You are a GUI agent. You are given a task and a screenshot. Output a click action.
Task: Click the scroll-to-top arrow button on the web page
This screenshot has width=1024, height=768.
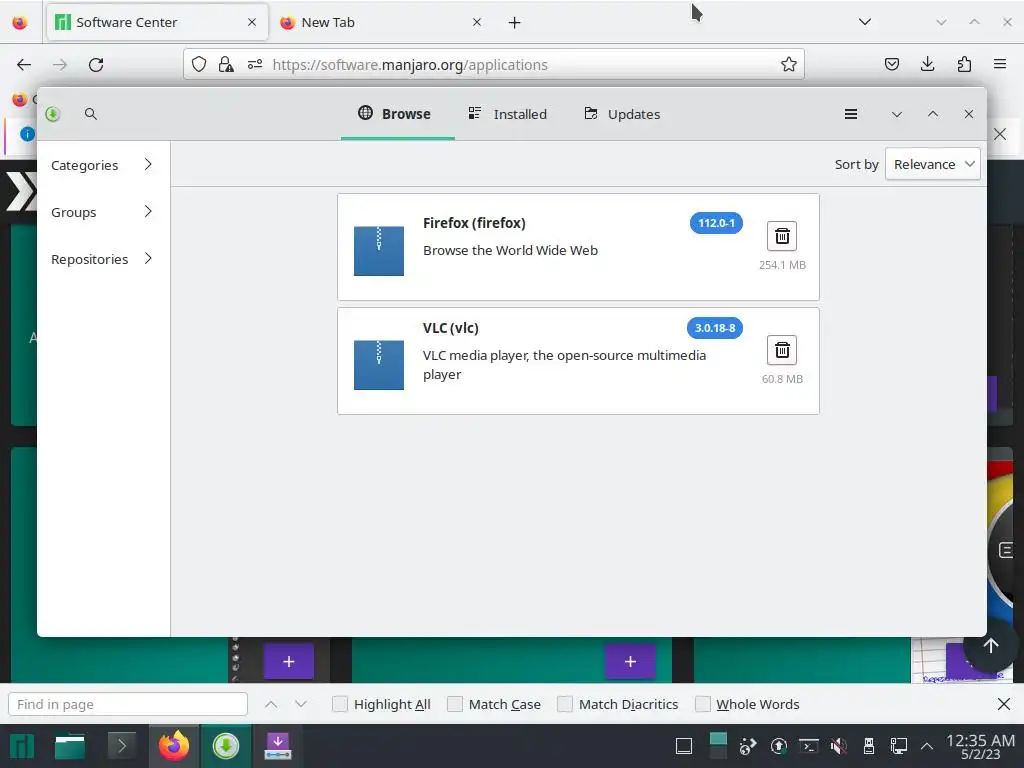click(991, 645)
